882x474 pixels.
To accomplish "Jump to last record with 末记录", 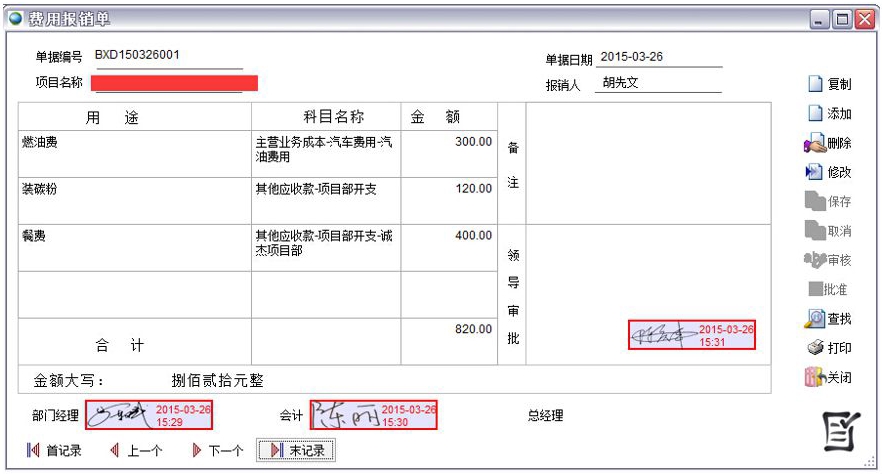I will tap(295, 451).
